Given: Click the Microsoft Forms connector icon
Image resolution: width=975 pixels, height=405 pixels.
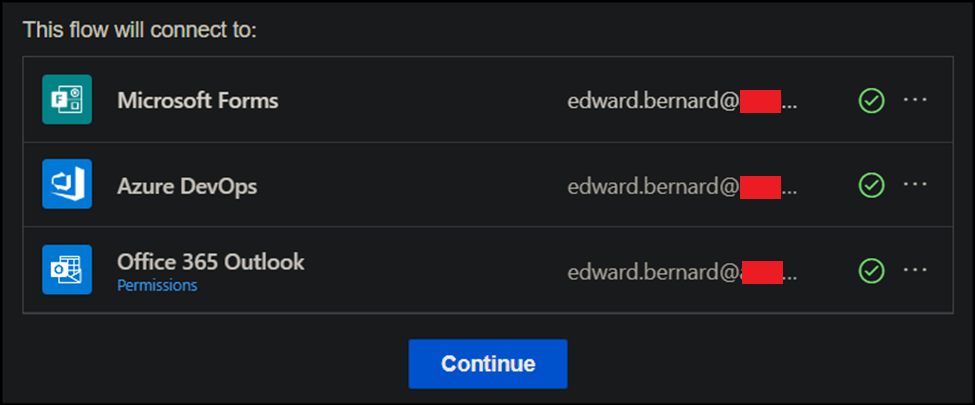Looking at the screenshot, I should click(67, 100).
